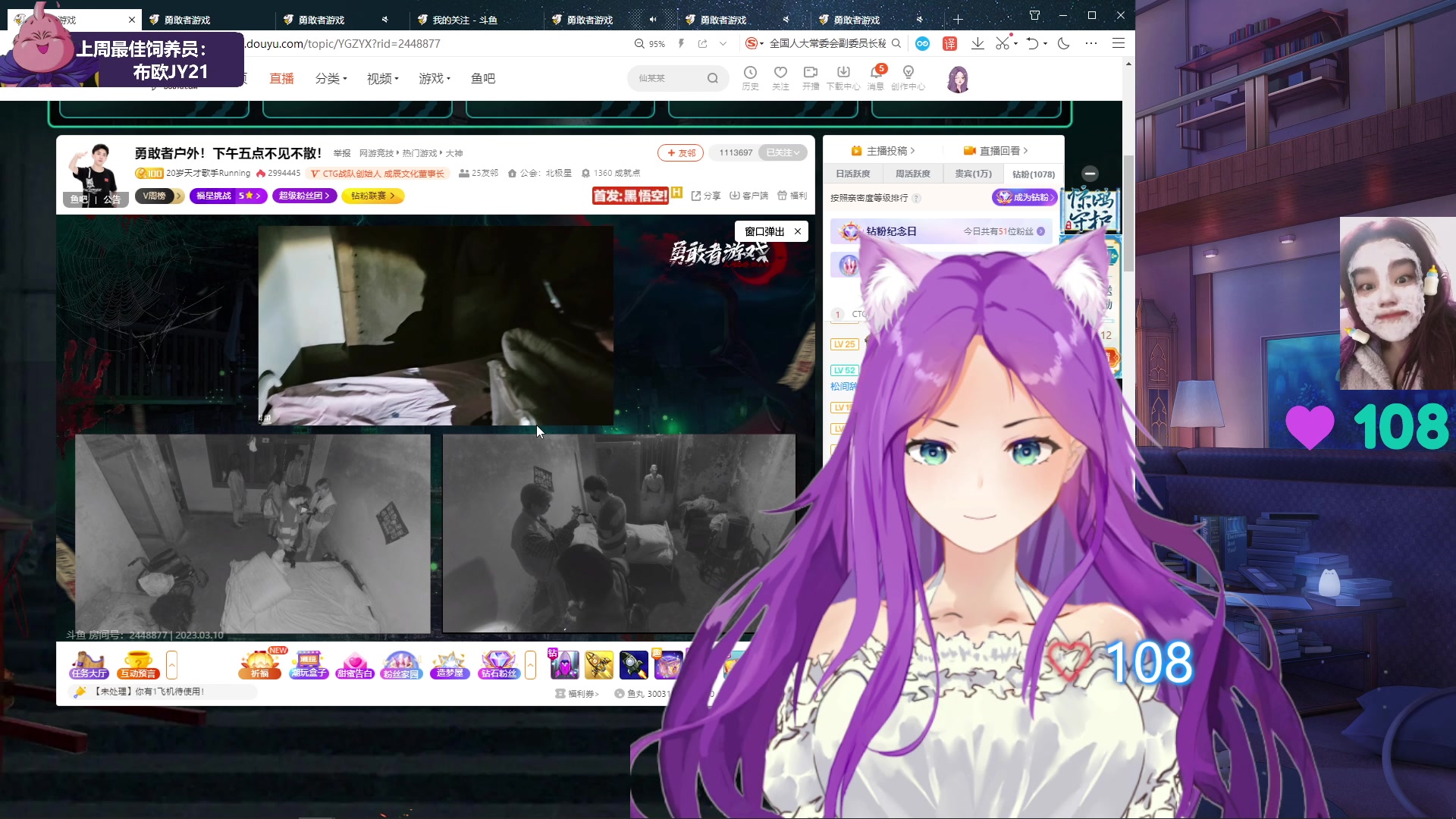The height and width of the screenshot is (819, 1456).
Task: Open the user avatar in the Douyu header
Action: (x=958, y=79)
